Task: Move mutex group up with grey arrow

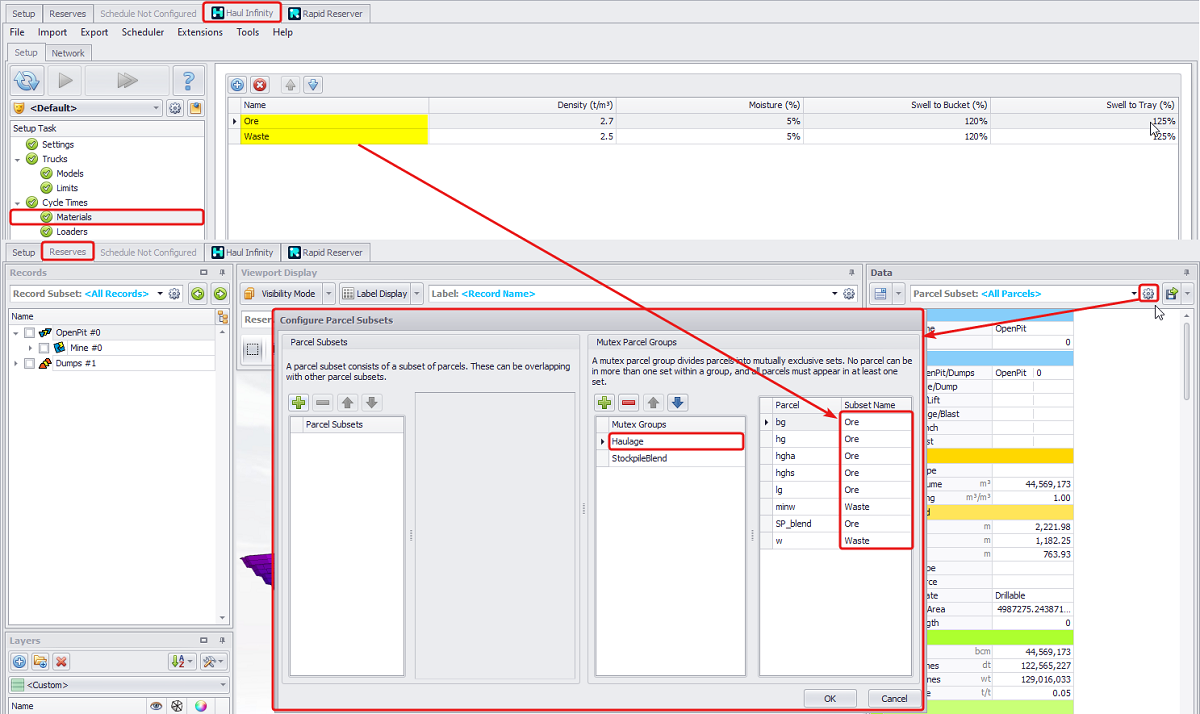Action: coord(653,403)
